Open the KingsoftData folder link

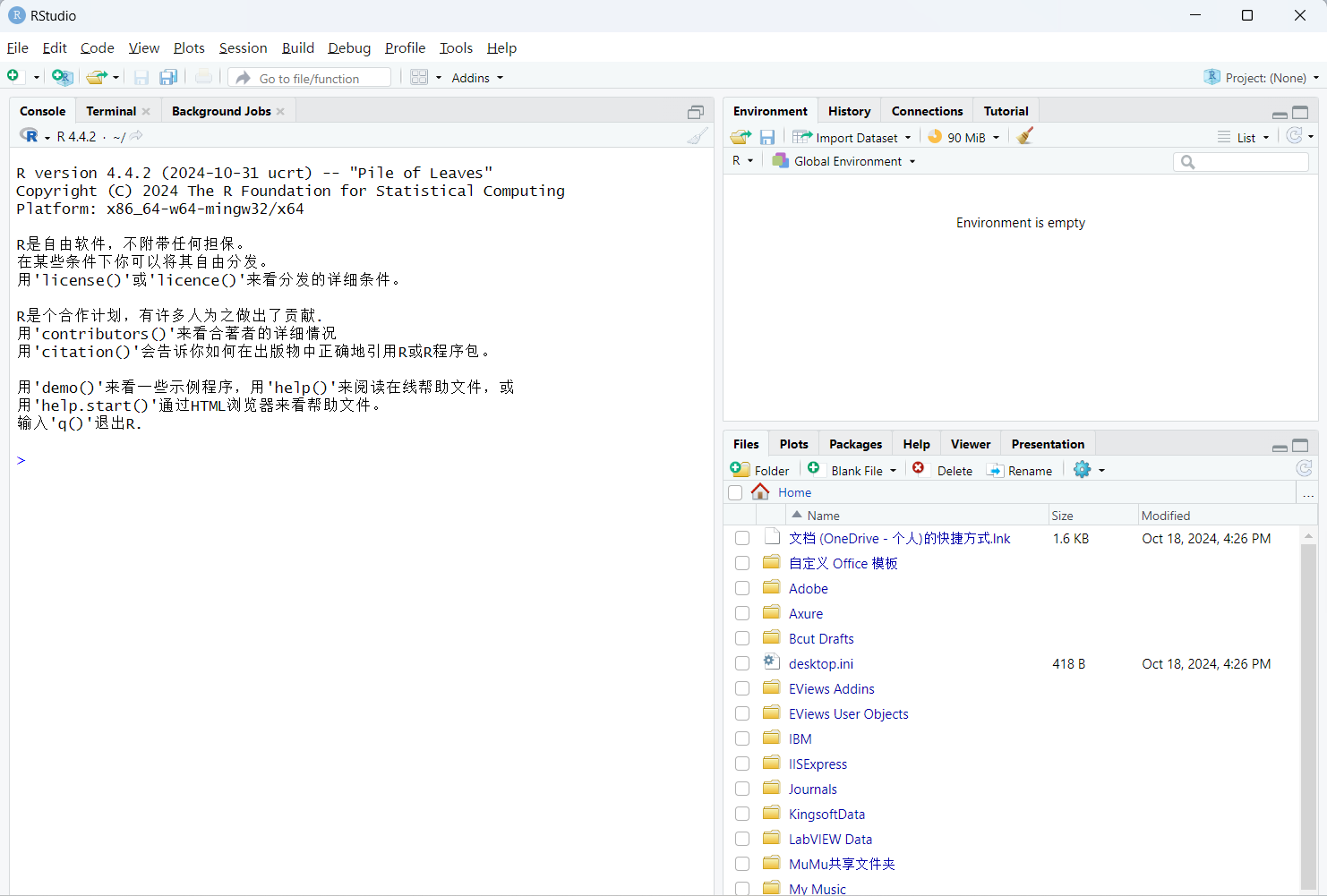[x=826, y=814]
